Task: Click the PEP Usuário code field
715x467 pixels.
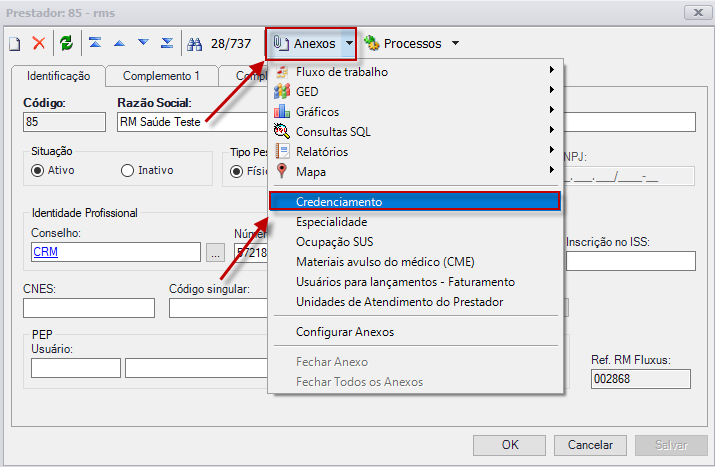Action: coord(76,368)
